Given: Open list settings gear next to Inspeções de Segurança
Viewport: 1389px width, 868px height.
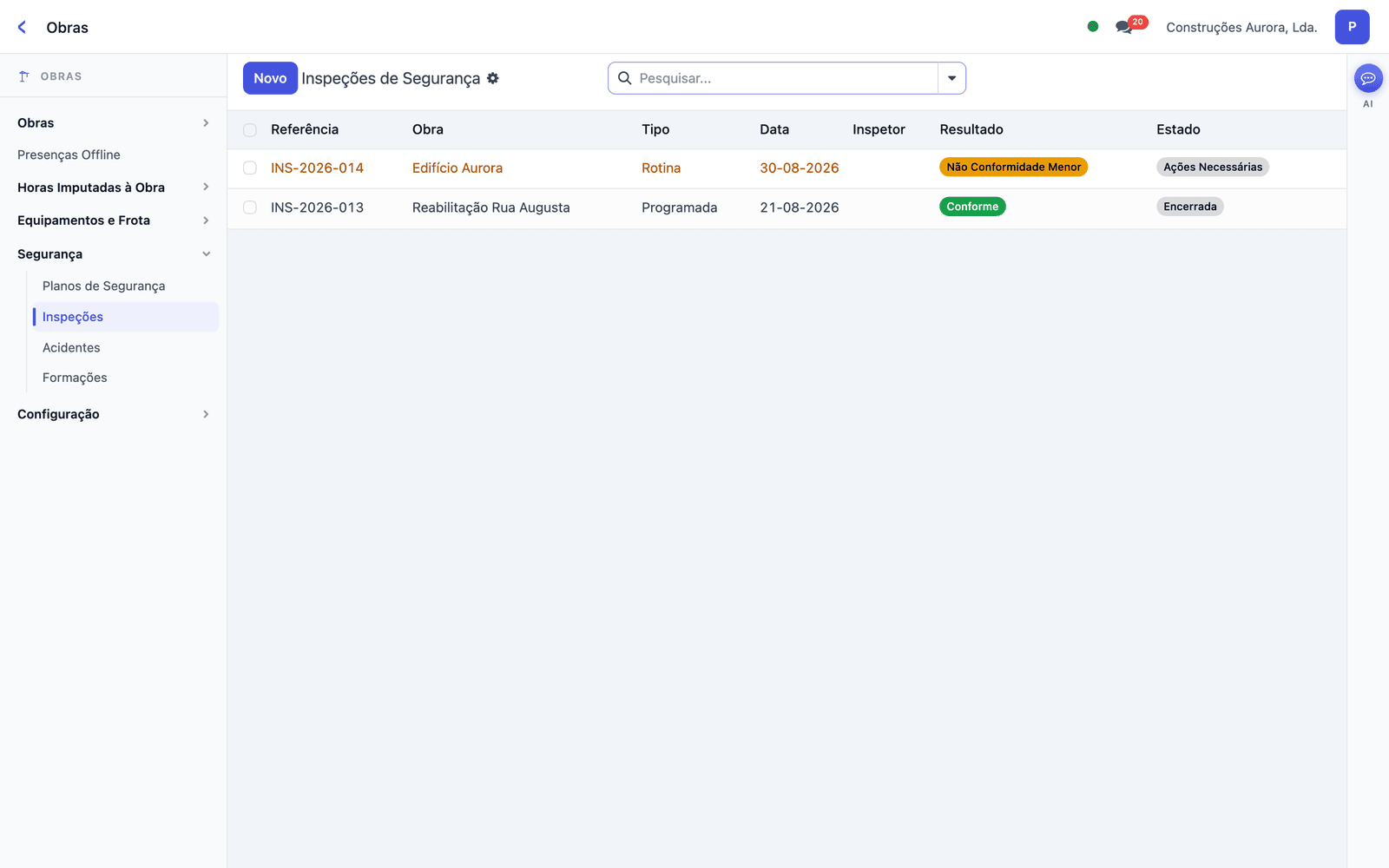Looking at the screenshot, I should pyautogui.click(x=493, y=78).
